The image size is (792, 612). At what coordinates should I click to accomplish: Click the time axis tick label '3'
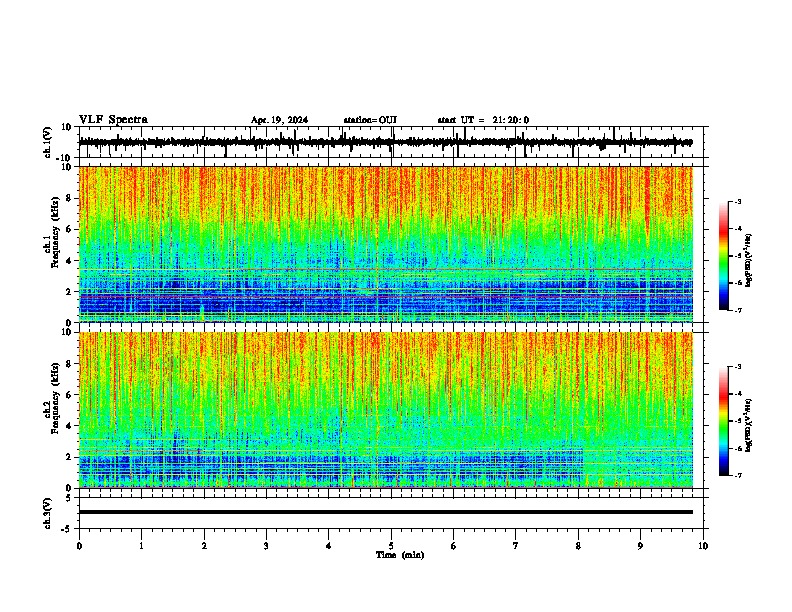(266, 546)
